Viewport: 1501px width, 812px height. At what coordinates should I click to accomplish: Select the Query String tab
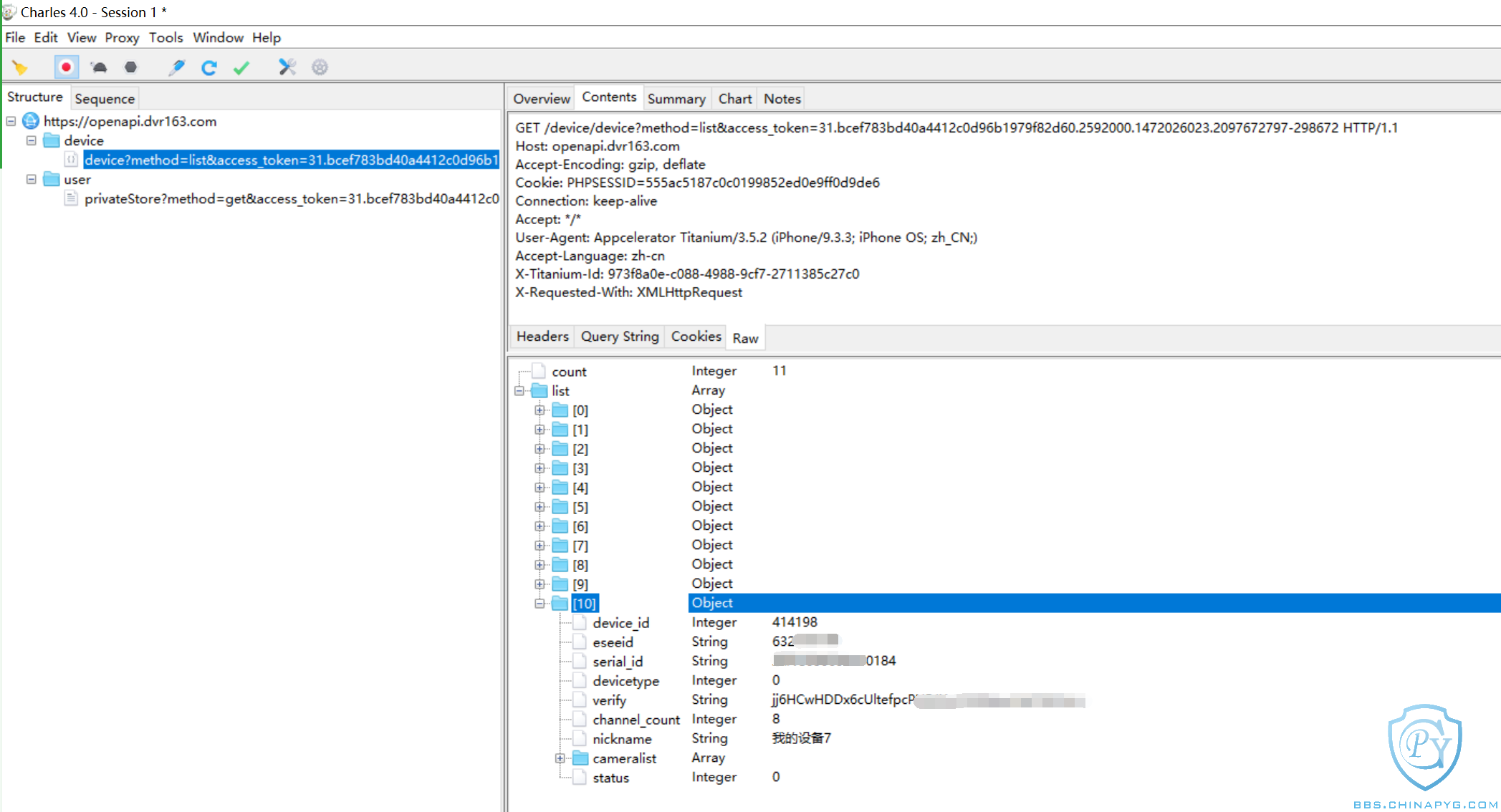(620, 337)
